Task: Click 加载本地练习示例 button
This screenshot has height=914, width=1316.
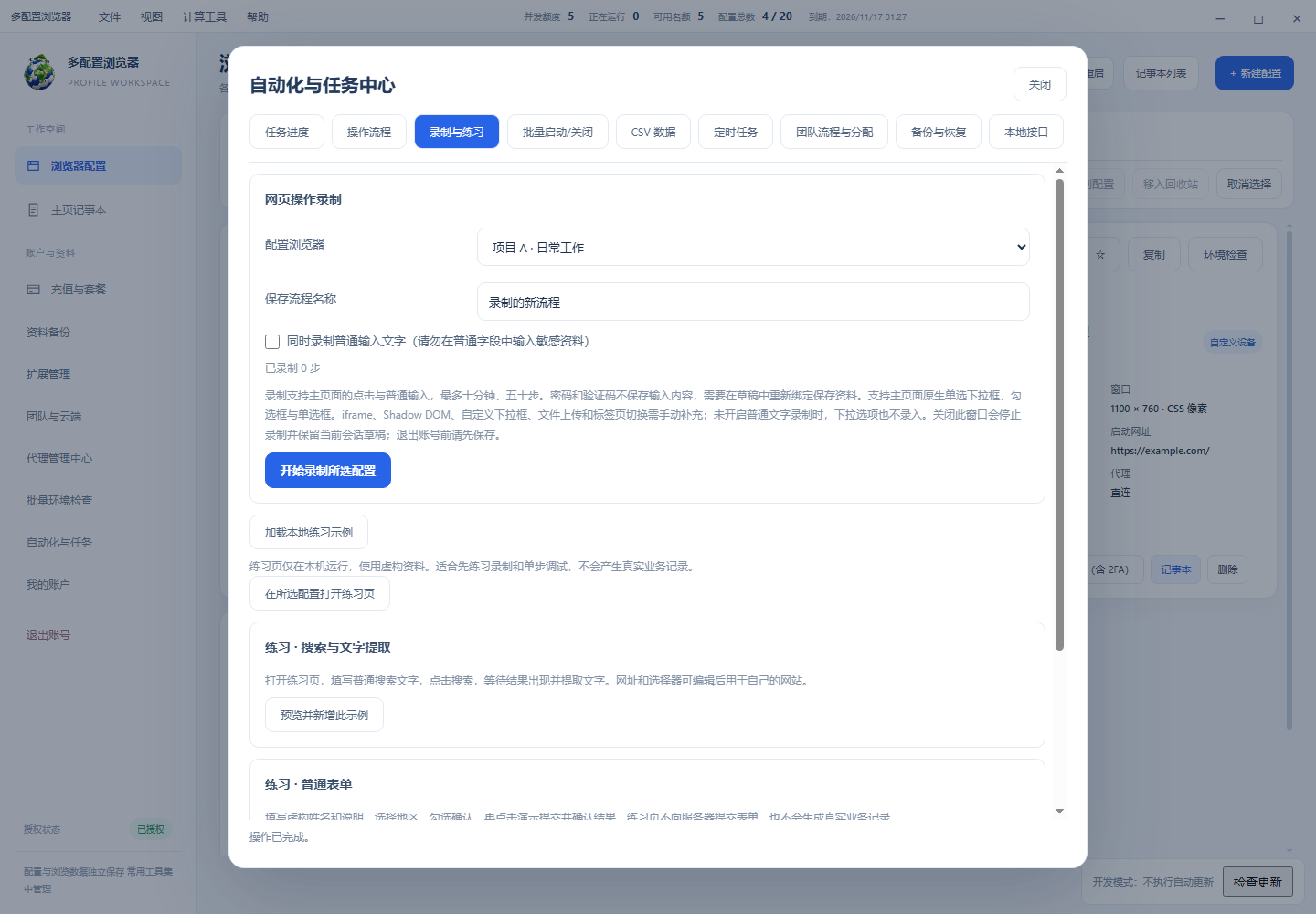Action: 309,532
